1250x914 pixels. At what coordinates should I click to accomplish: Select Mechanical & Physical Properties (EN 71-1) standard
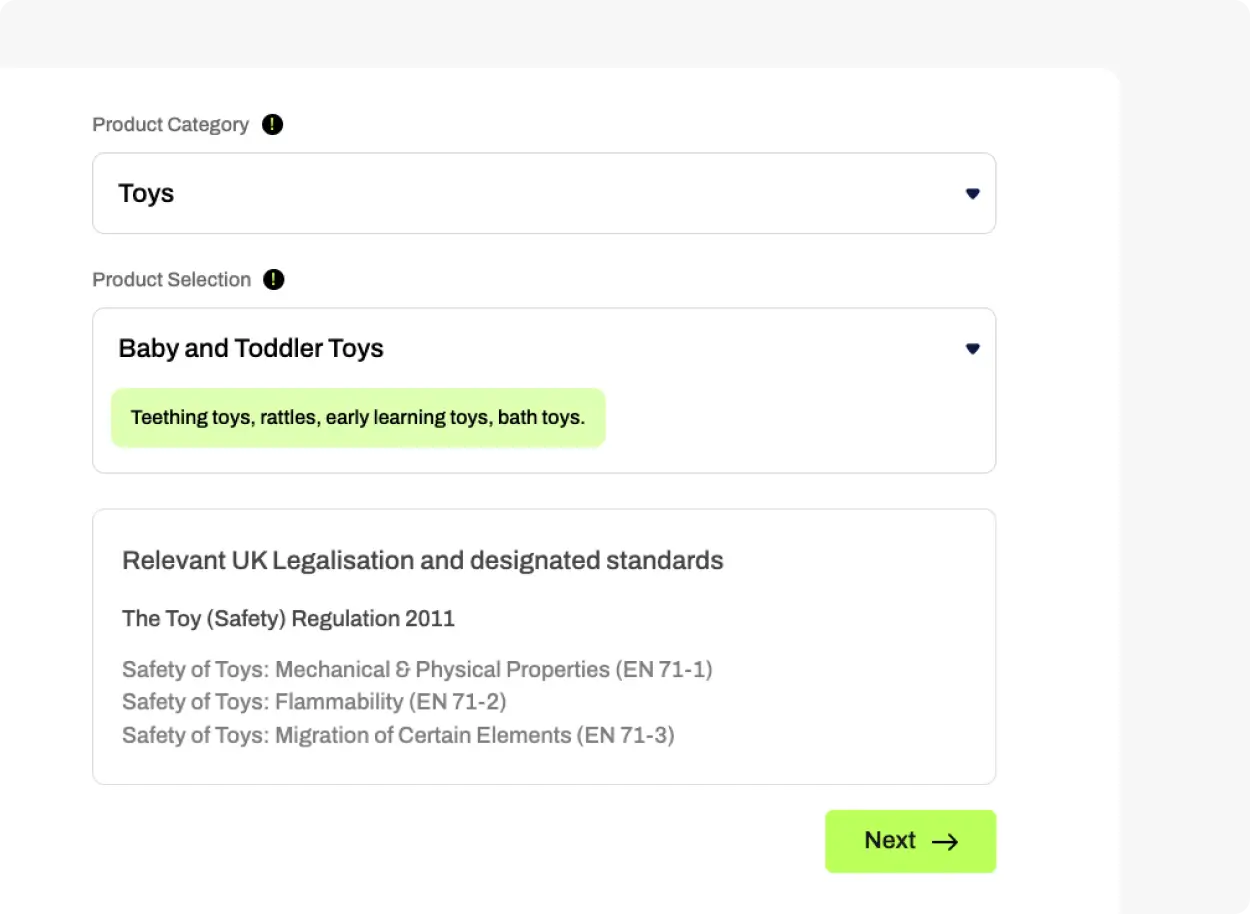[417, 670]
